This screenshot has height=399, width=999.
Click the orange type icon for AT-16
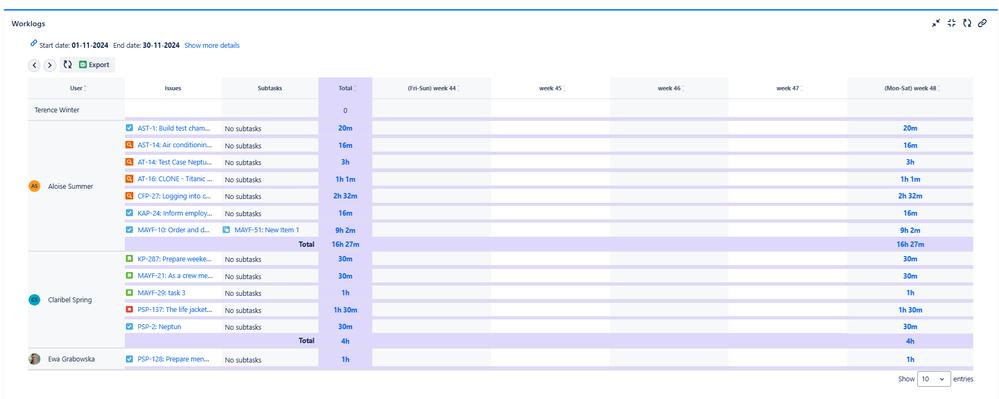click(x=129, y=179)
